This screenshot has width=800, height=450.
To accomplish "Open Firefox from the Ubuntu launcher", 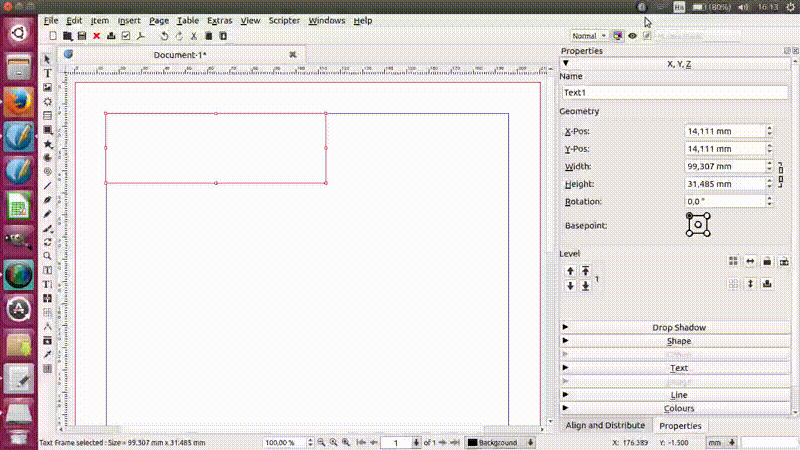I will [x=17, y=102].
